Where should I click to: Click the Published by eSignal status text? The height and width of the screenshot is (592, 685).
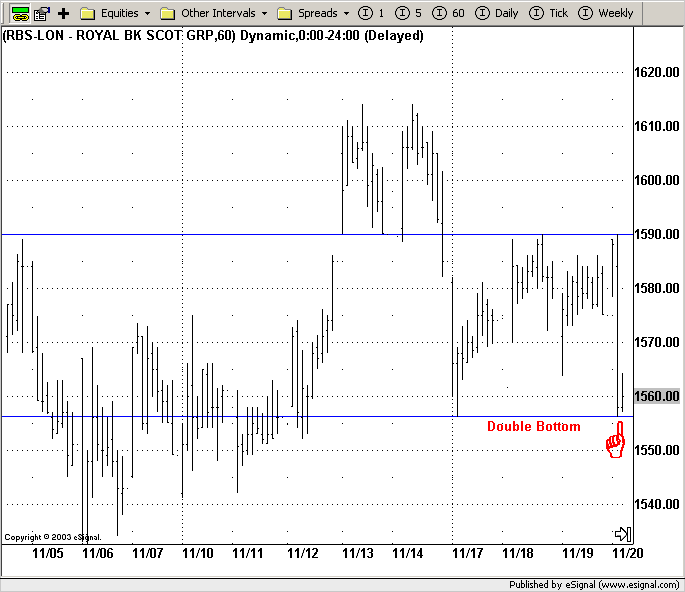(x=594, y=585)
